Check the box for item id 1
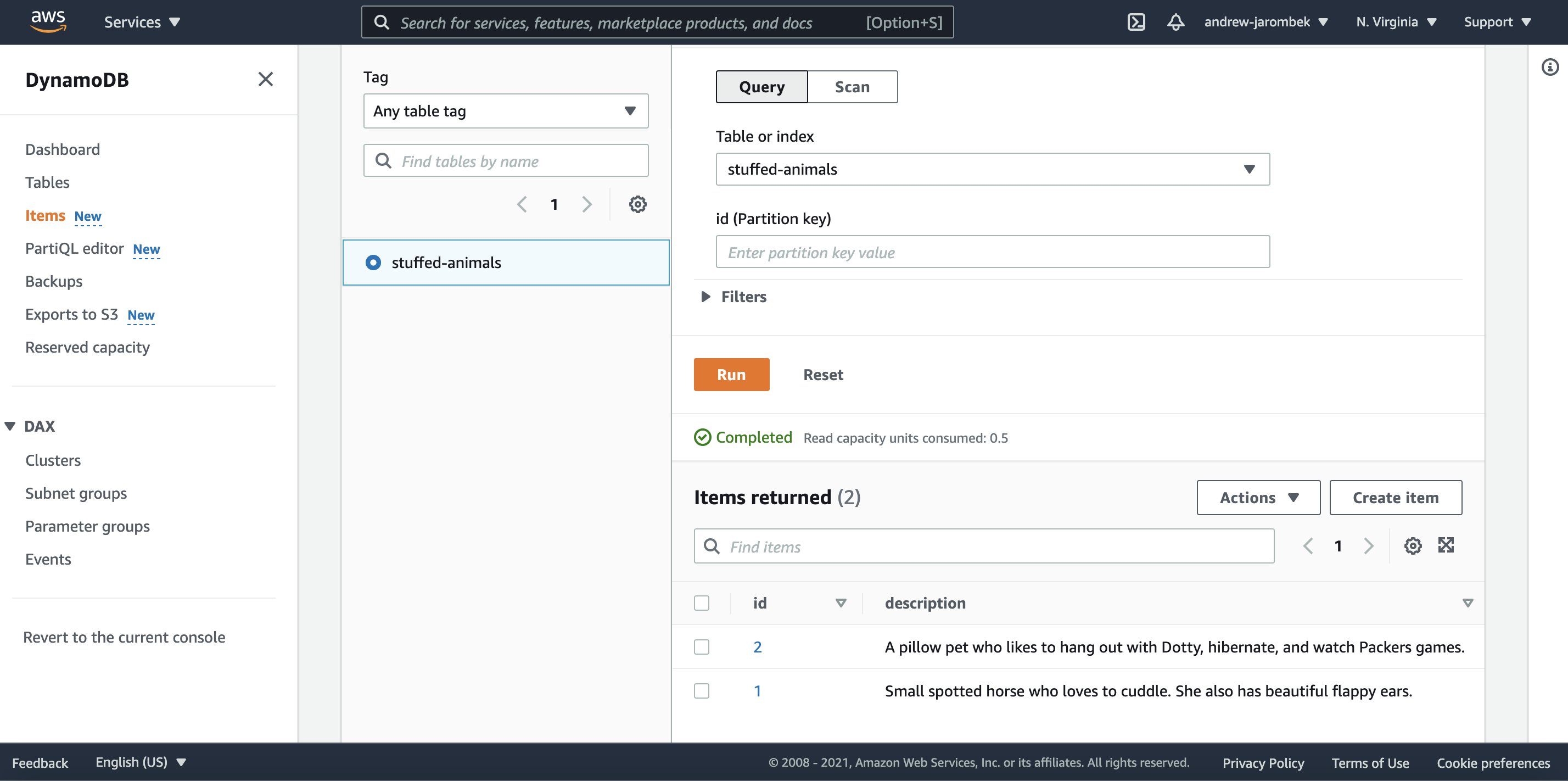The height and width of the screenshot is (781, 1568). click(702, 690)
